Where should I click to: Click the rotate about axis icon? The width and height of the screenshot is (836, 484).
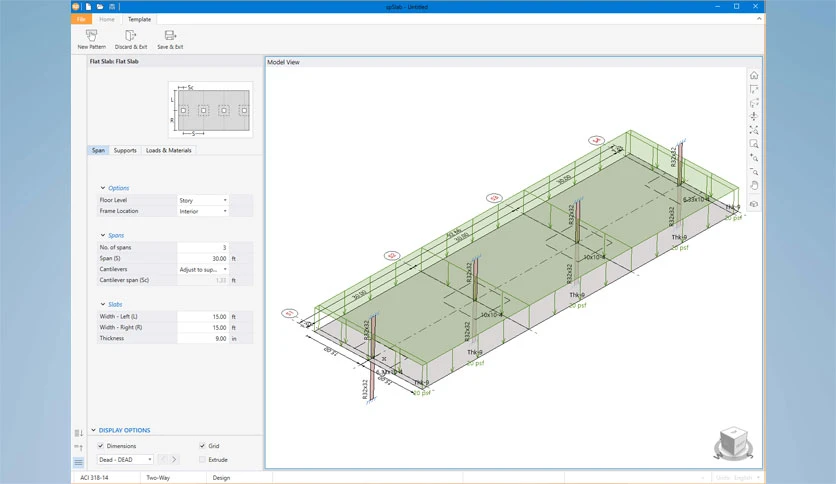754,117
